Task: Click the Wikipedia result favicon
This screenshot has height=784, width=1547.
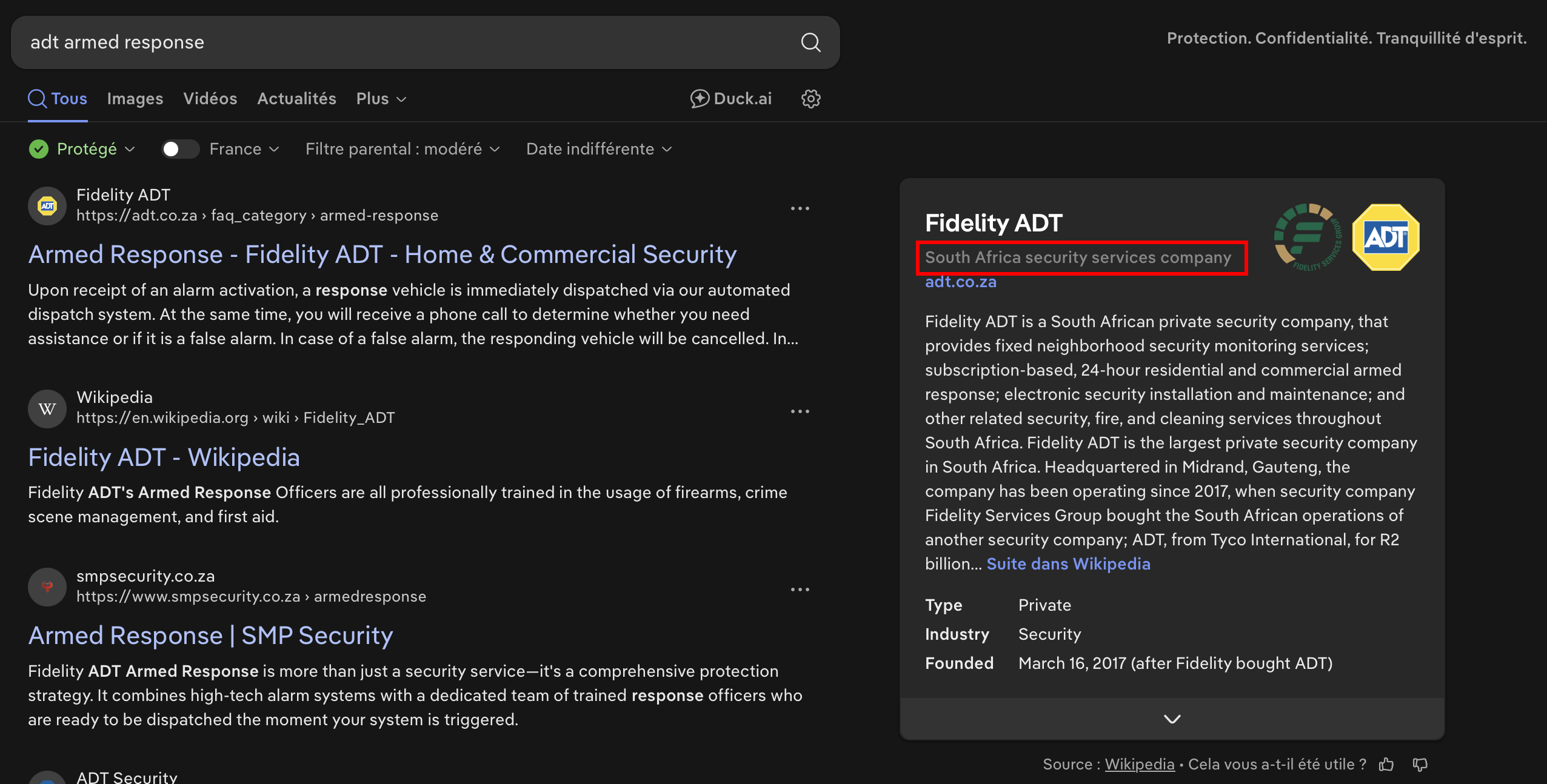Action: point(47,408)
